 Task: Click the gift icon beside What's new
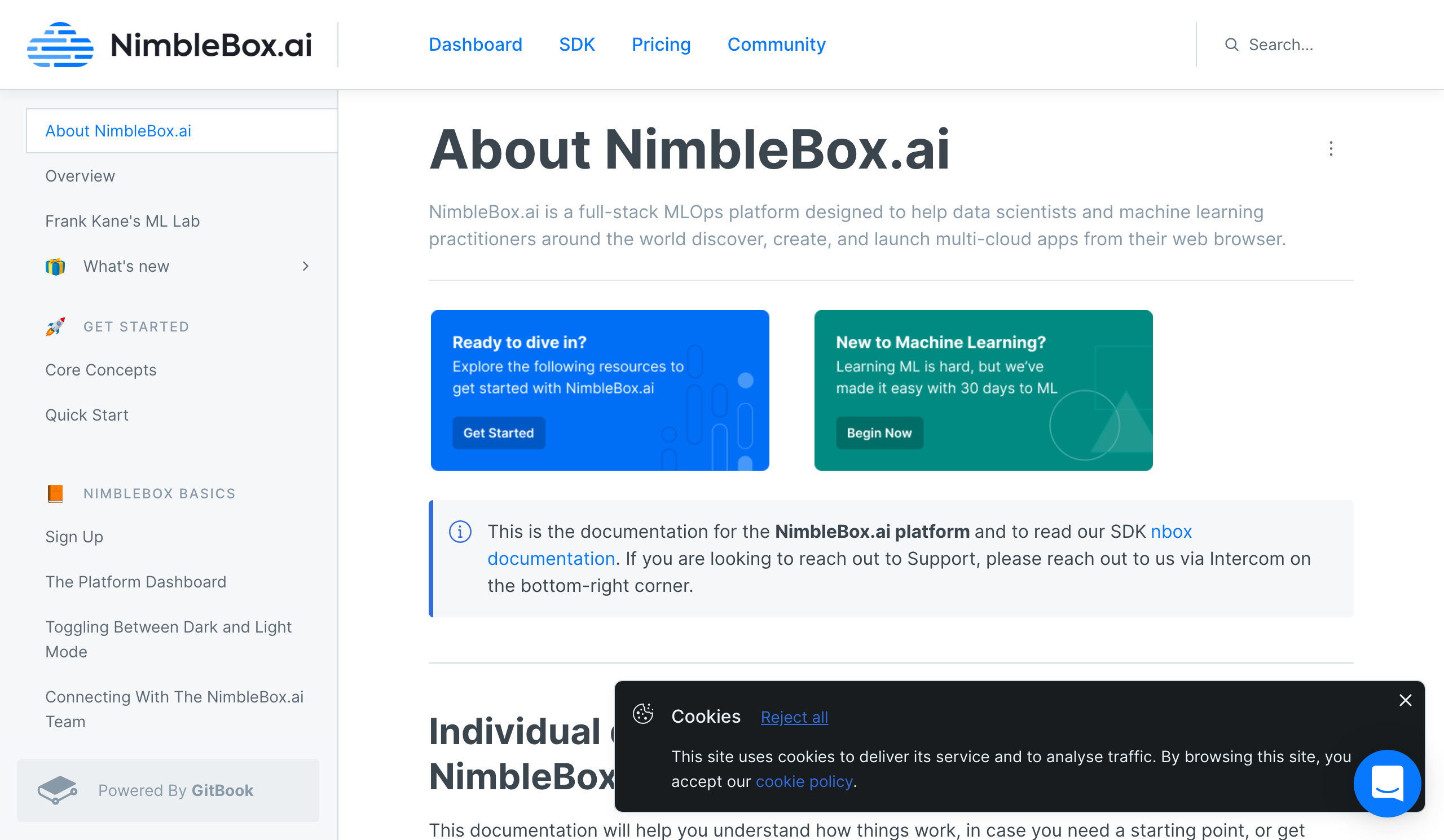pyautogui.click(x=56, y=266)
